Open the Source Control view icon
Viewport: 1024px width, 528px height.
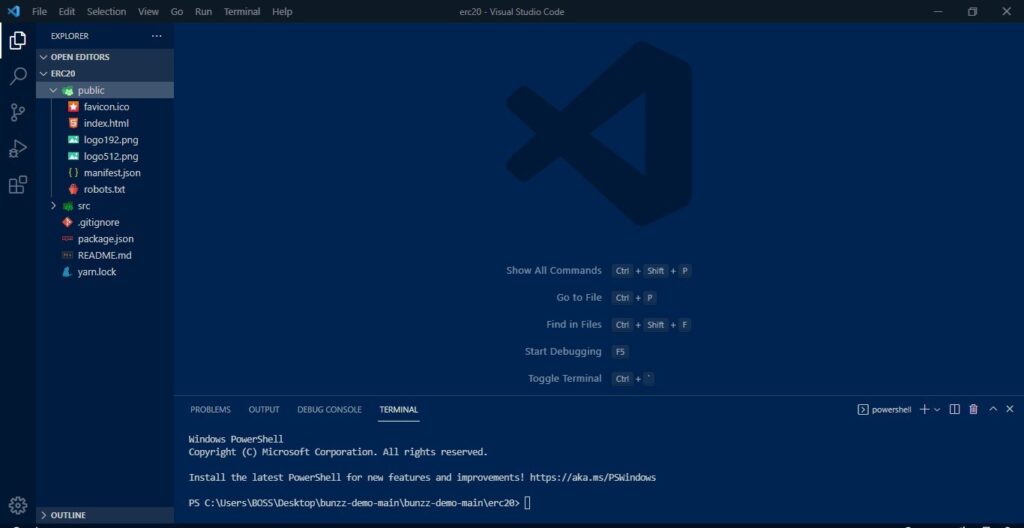(x=18, y=112)
